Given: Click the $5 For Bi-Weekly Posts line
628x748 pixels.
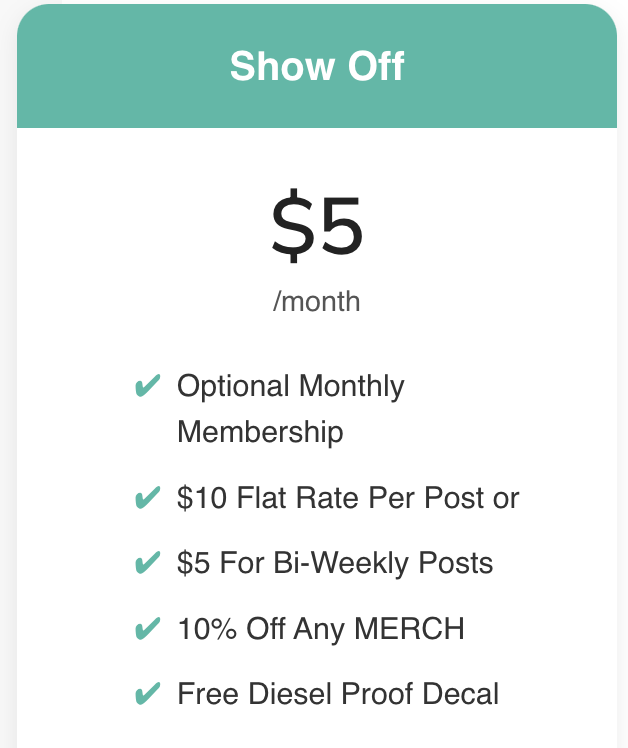Looking at the screenshot, I should pos(335,563).
